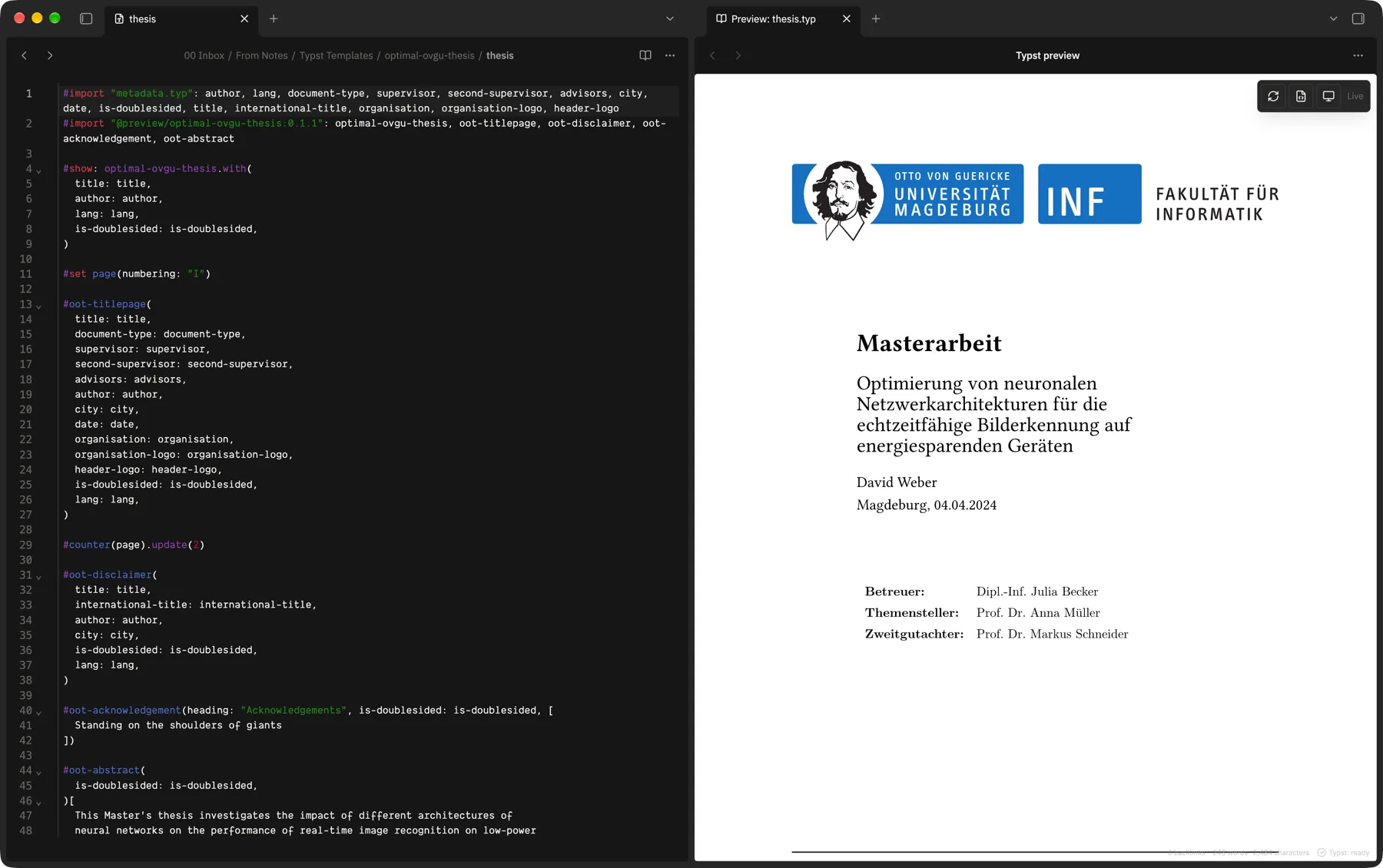Viewport: 1383px width, 868px height.
Task: Open a new tab beside Preview tab
Action: (x=876, y=18)
